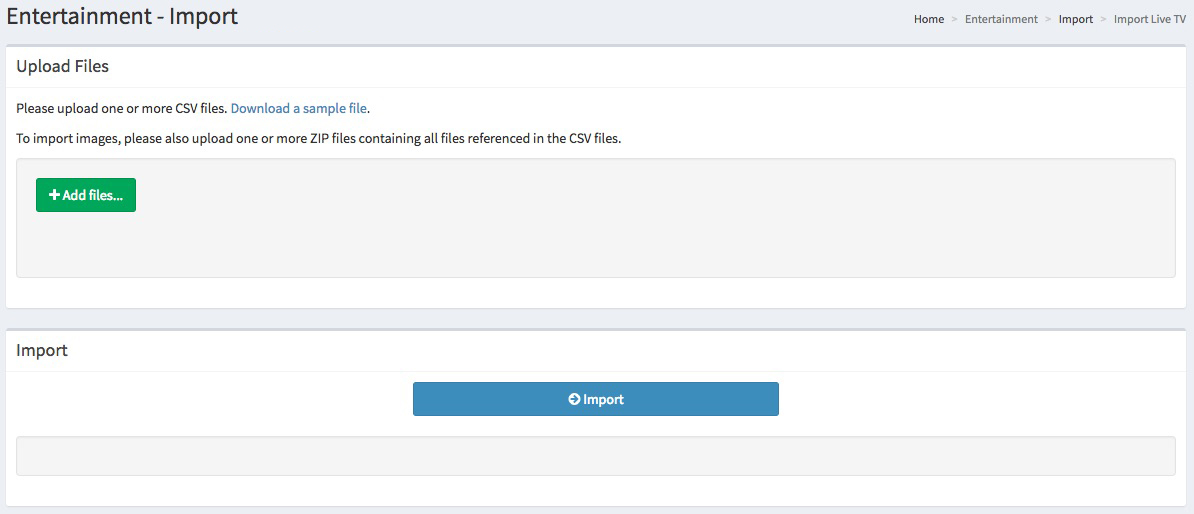Click the separator before Import Live TV
Viewport: 1194px width, 514px height.
1104,19
